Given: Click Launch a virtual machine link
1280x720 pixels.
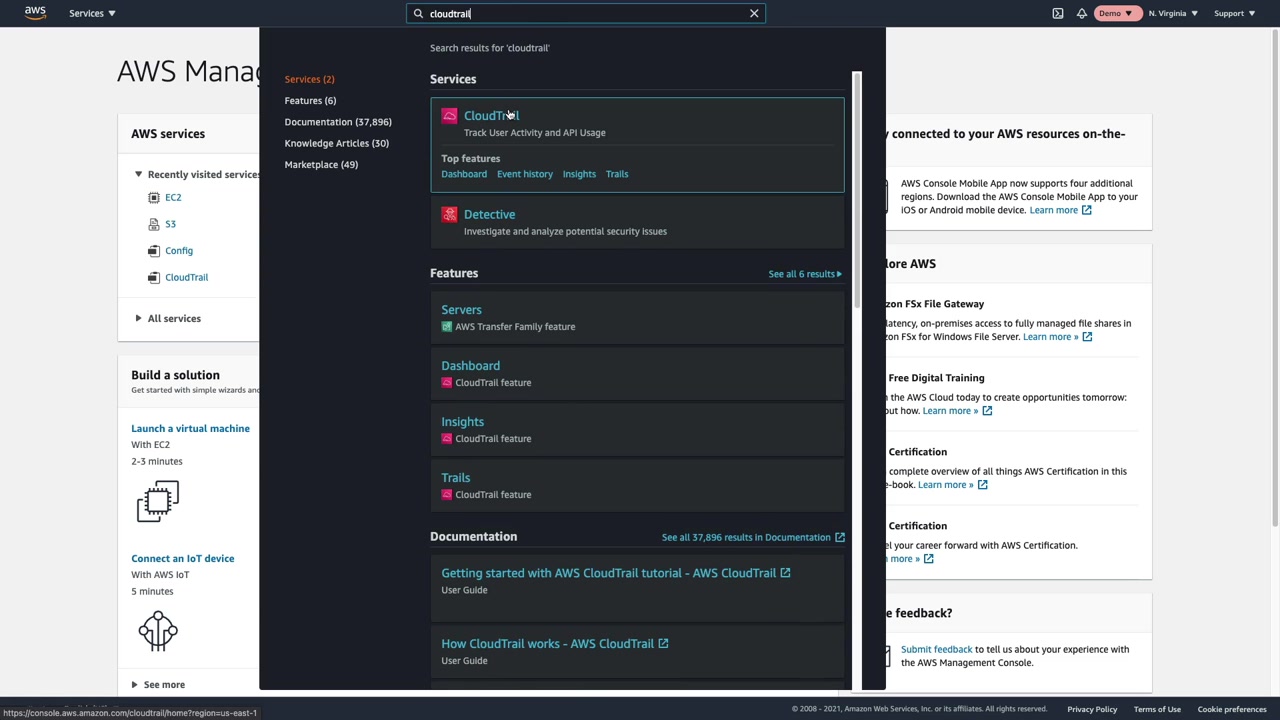Looking at the screenshot, I should [x=190, y=429].
